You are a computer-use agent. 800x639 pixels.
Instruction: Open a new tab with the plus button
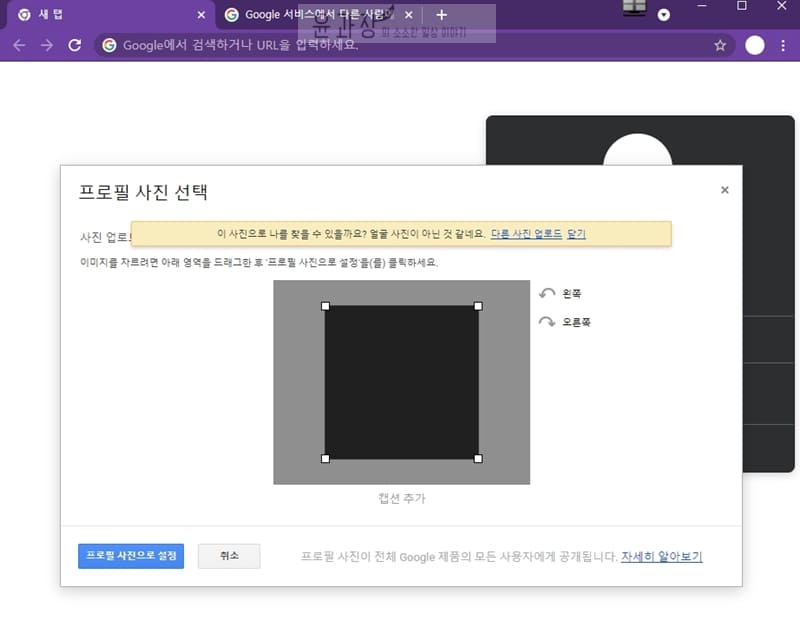point(442,15)
